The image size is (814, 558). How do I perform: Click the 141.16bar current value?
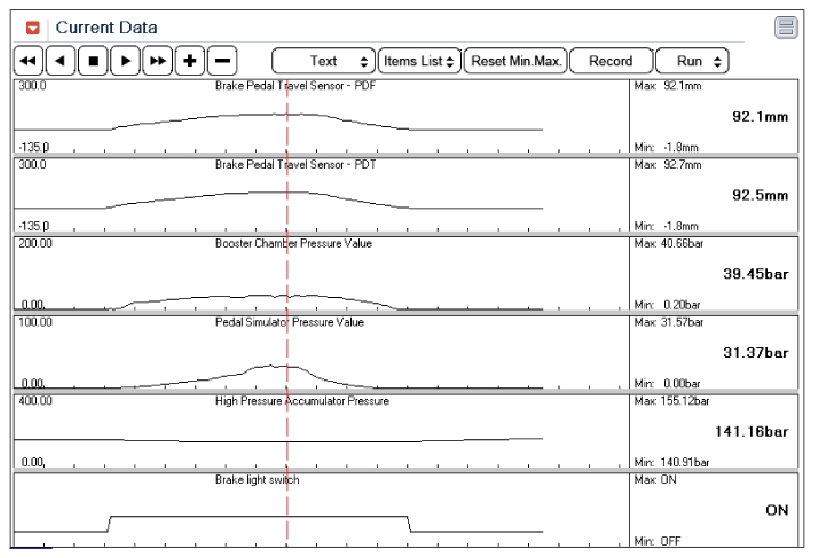752,432
